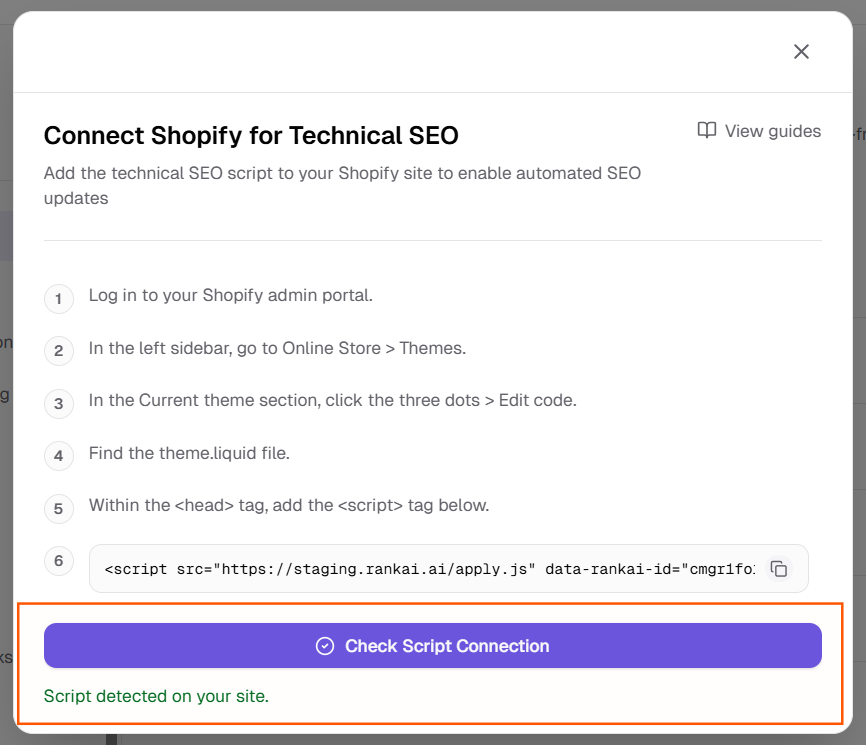This screenshot has height=745, width=866.
Task: Click the orange-highlighted connection section
Action: (432, 660)
